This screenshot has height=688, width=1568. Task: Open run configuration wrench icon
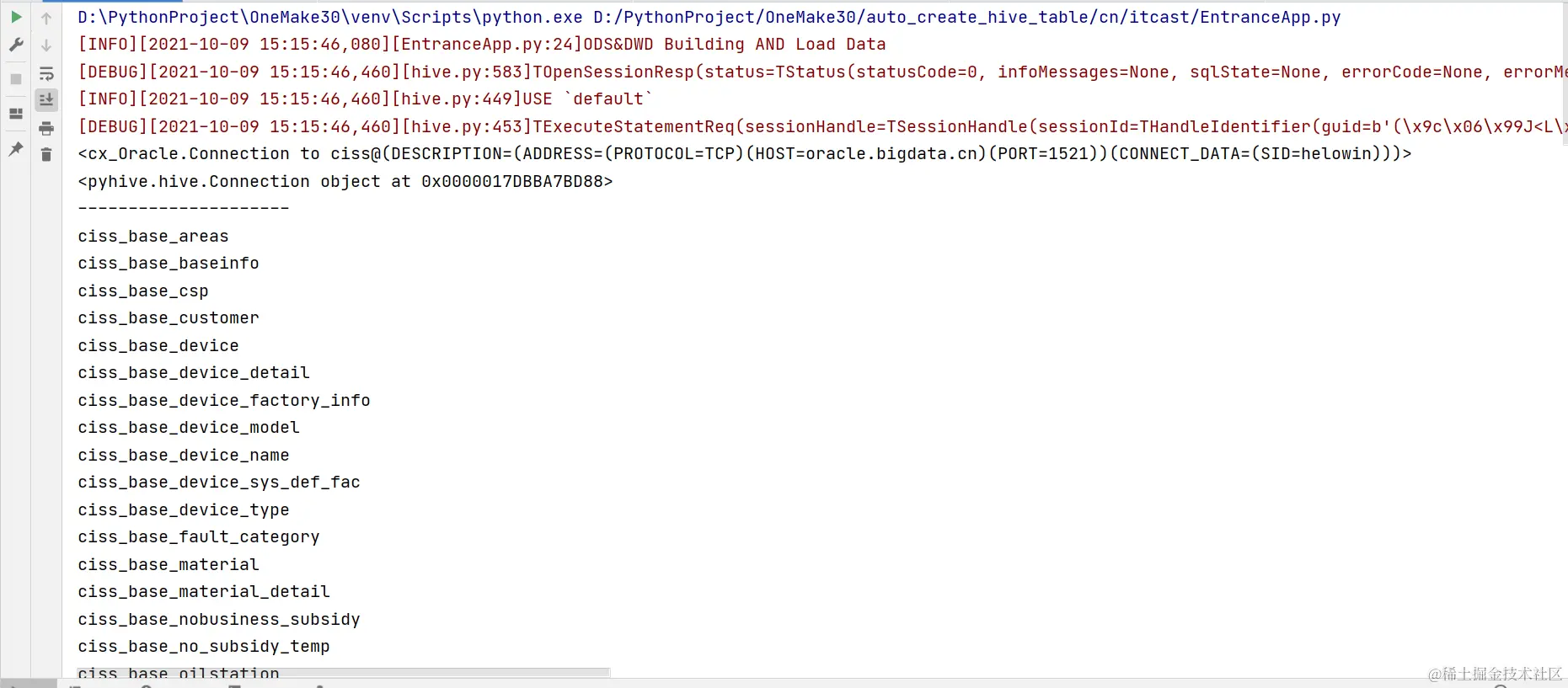pyautogui.click(x=16, y=45)
